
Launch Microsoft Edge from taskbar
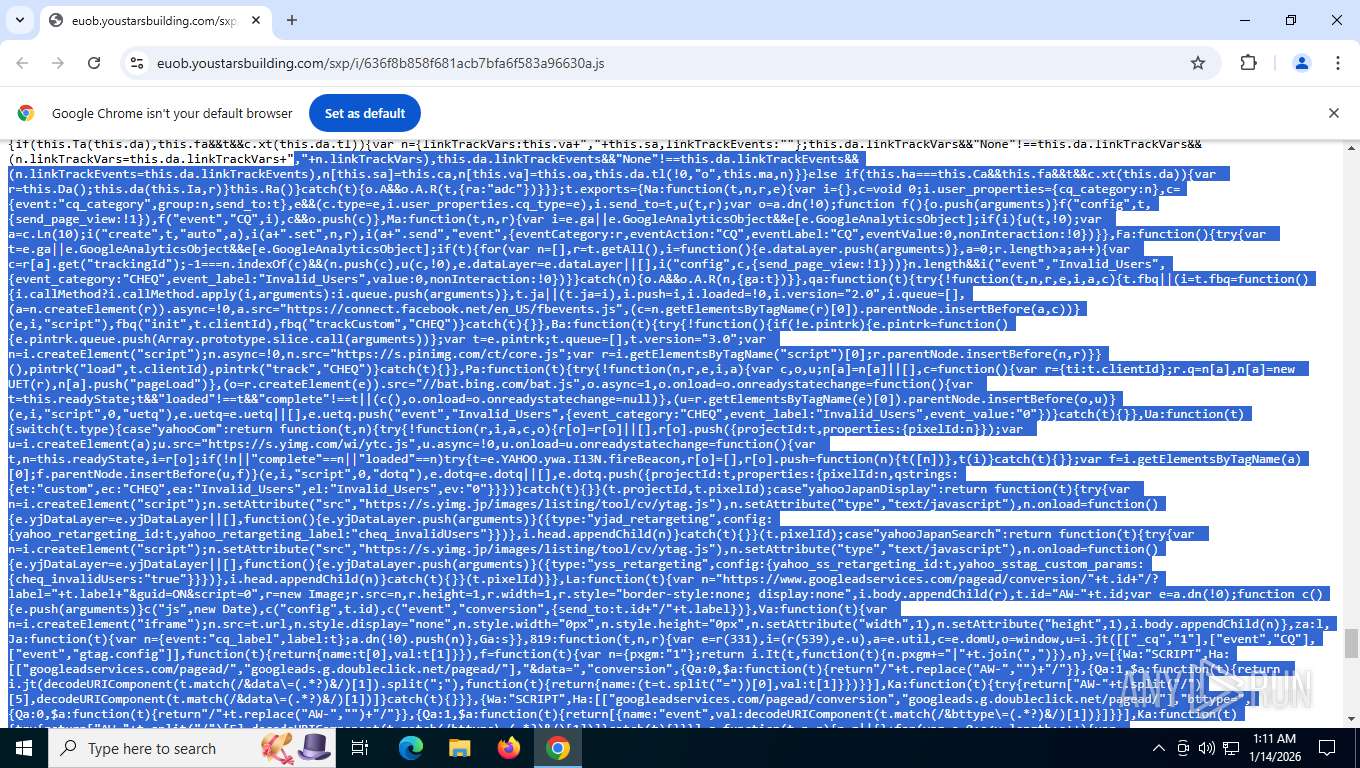pyautogui.click(x=411, y=748)
